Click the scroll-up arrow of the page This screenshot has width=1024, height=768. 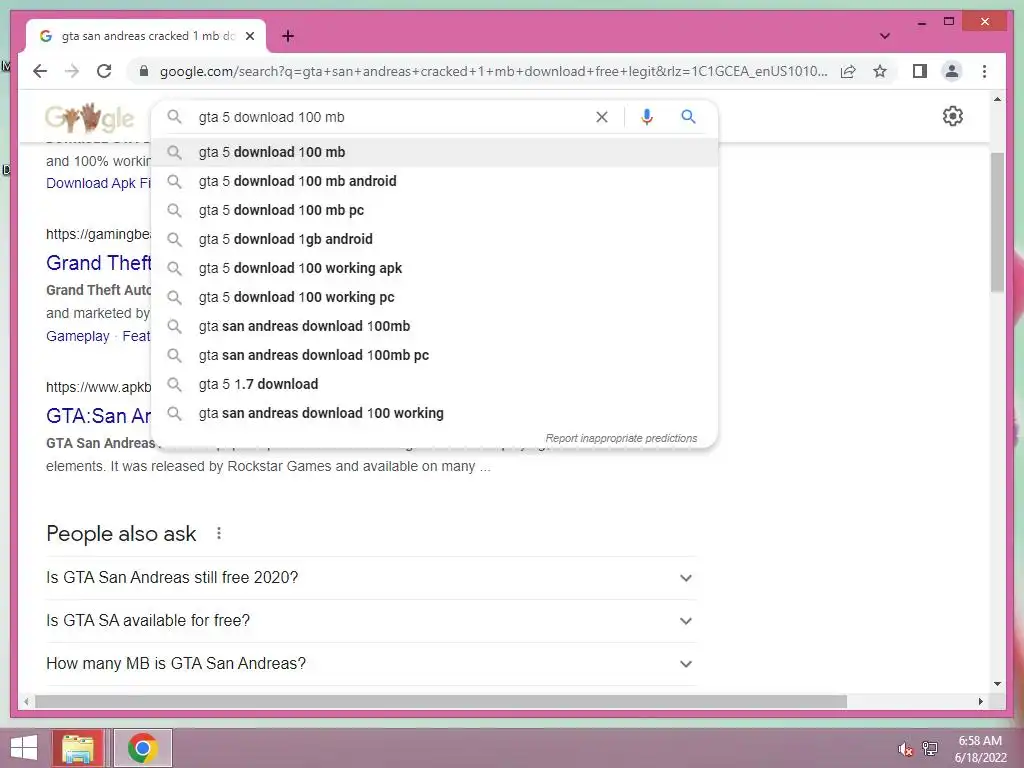997,99
